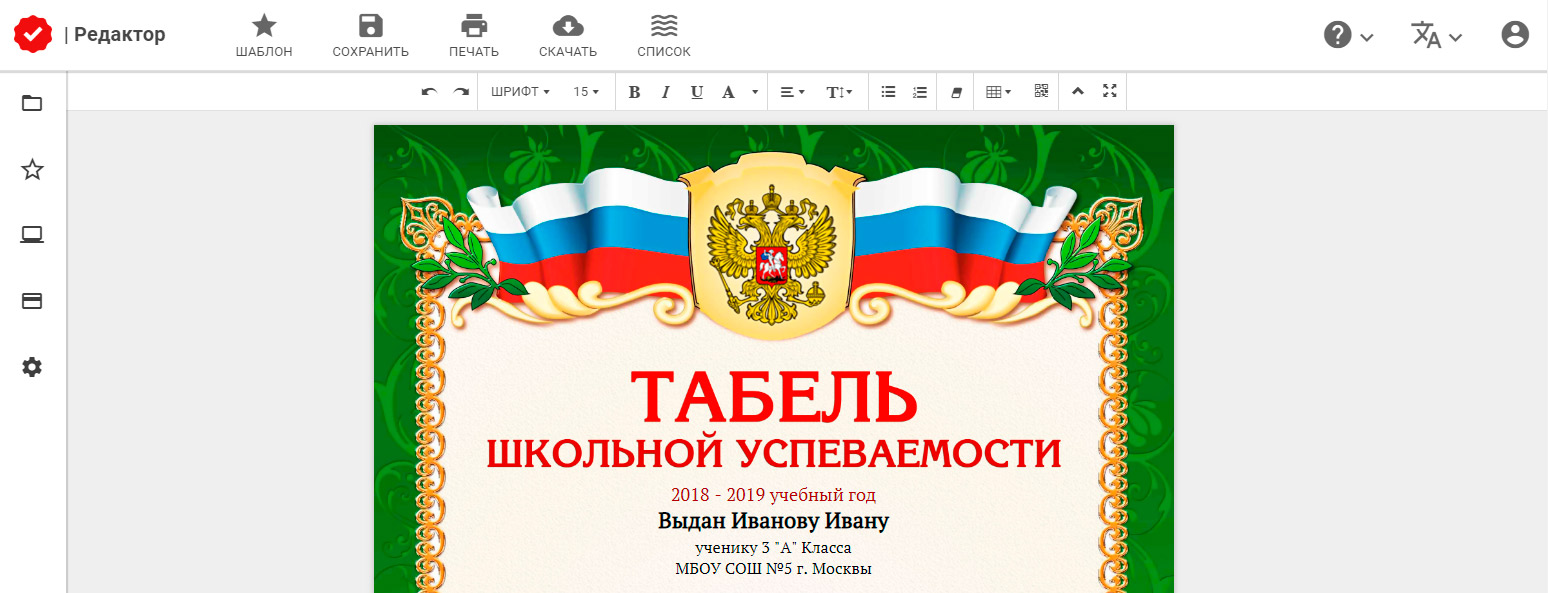Collapse the toolbar with the chevron

pyautogui.click(x=1077, y=91)
